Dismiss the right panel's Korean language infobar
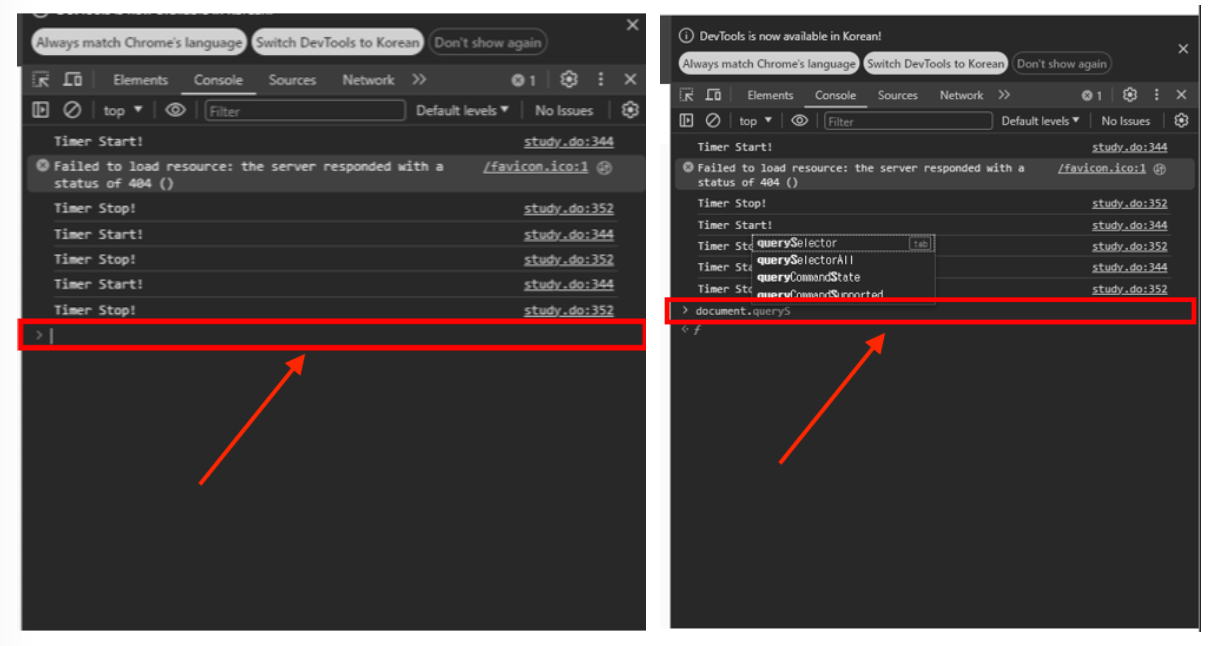This screenshot has height=646, width=1216. 1183,49
